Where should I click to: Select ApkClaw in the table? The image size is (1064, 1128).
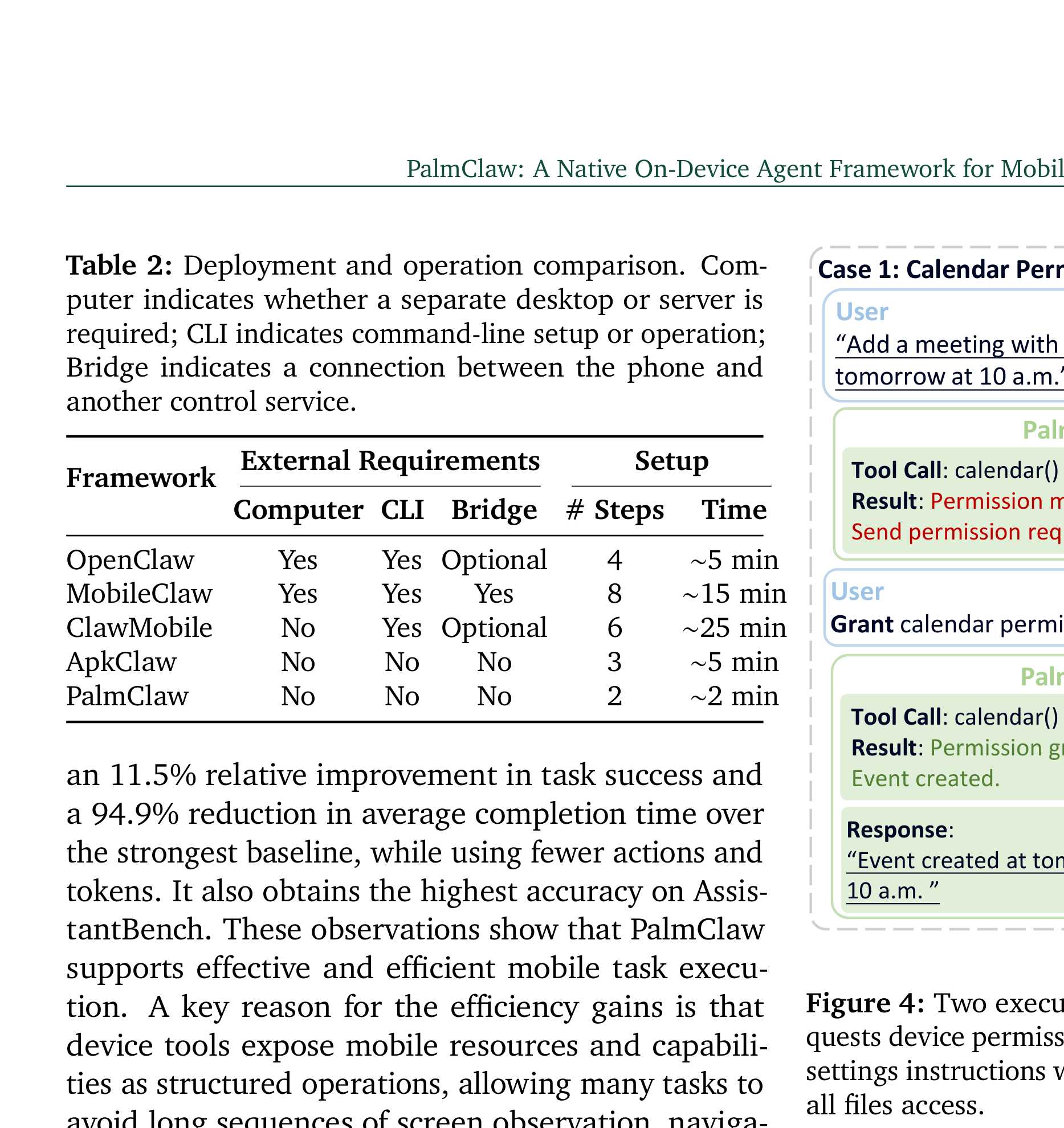point(121,662)
